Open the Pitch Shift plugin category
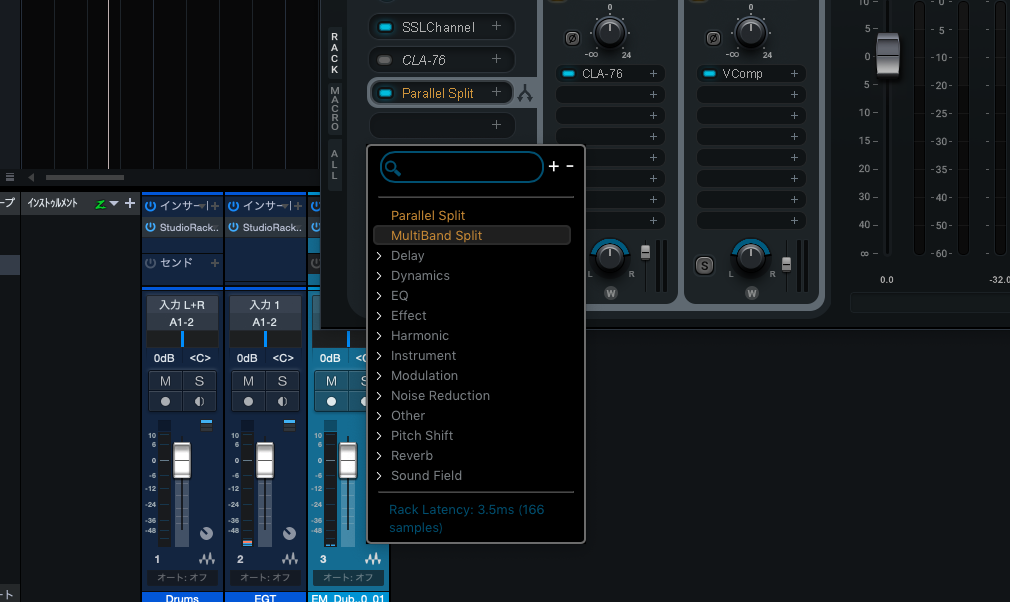The width and height of the screenshot is (1010, 602). coord(422,435)
